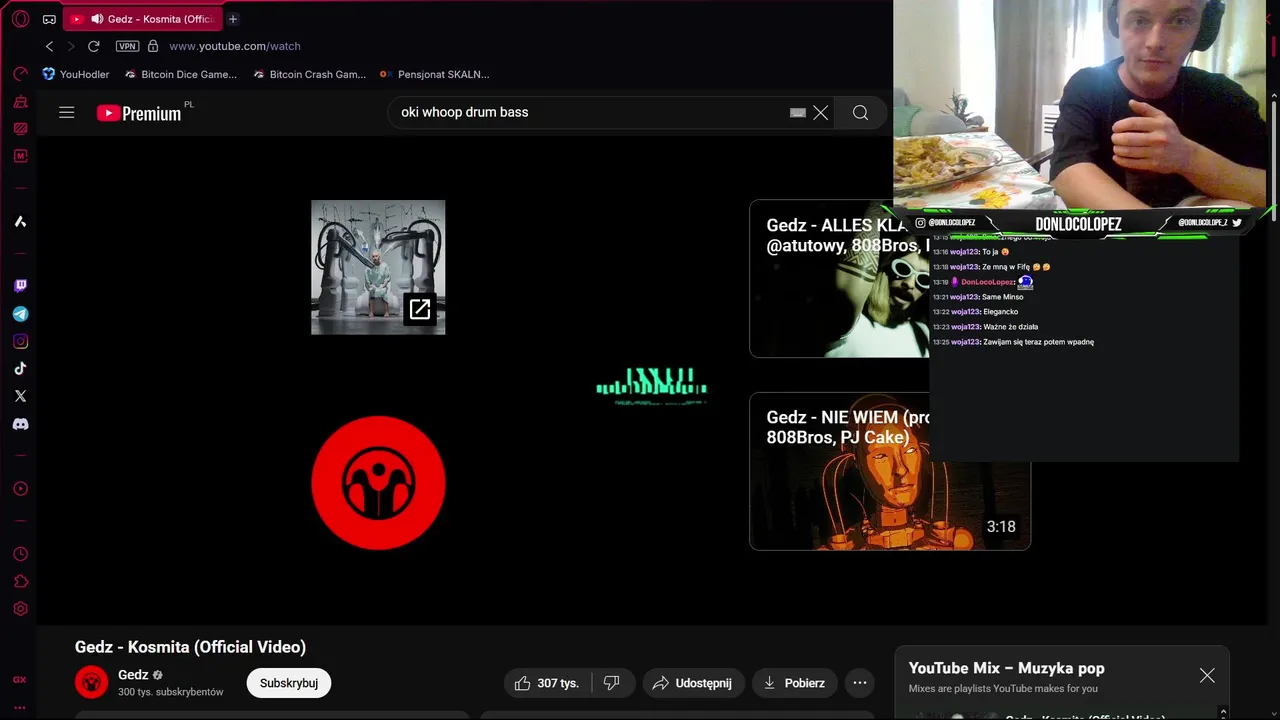Open the Bitcoin Crash Game bookmark
Viewport: 1280px width, 720px height.
pos(309,74)
